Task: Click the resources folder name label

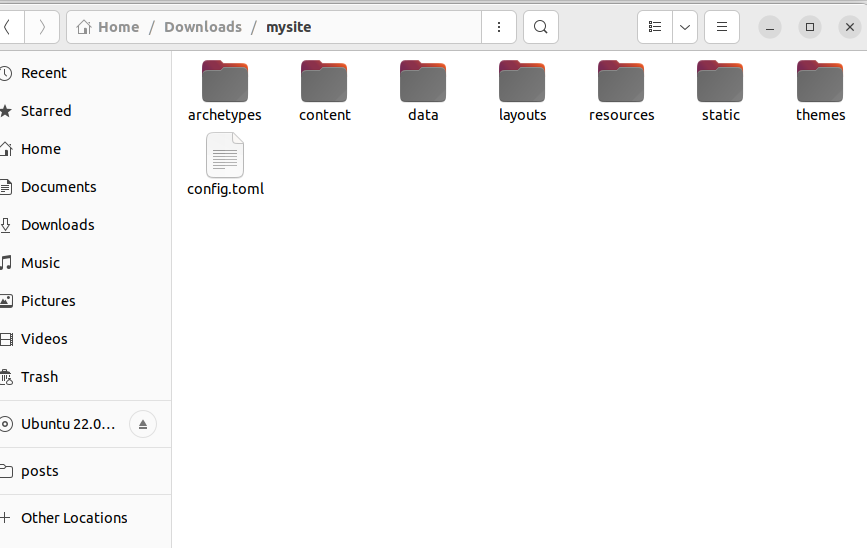Action: coord(621,115)
